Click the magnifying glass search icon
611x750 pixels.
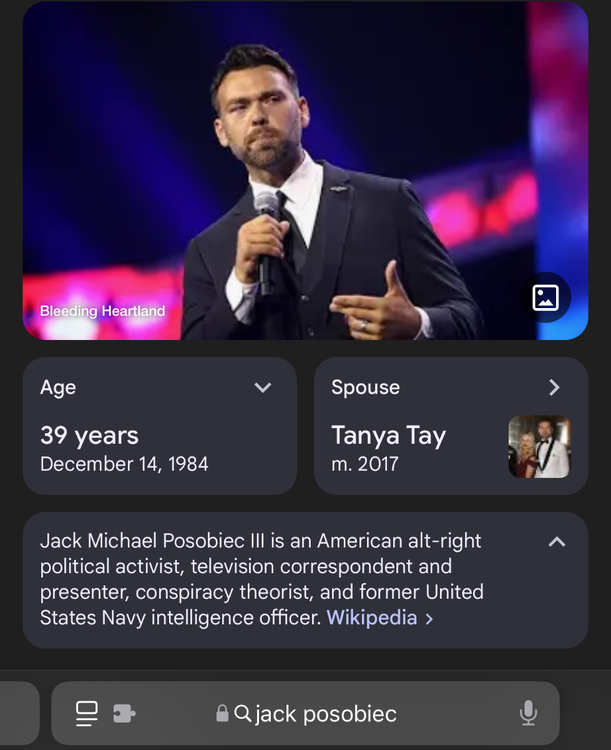[x=243, y=713]
